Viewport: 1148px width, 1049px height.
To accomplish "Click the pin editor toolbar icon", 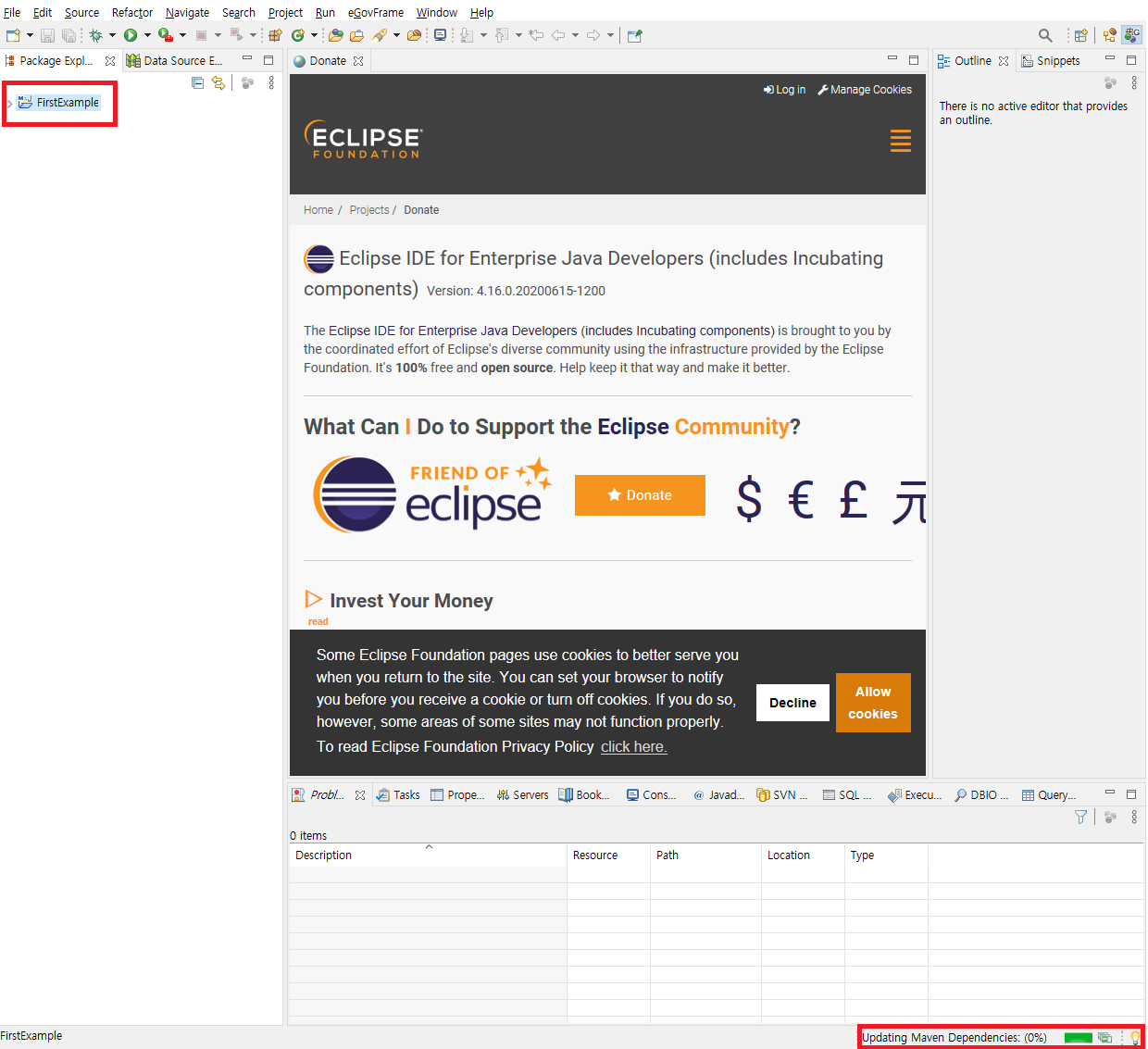I will [634, 35].
